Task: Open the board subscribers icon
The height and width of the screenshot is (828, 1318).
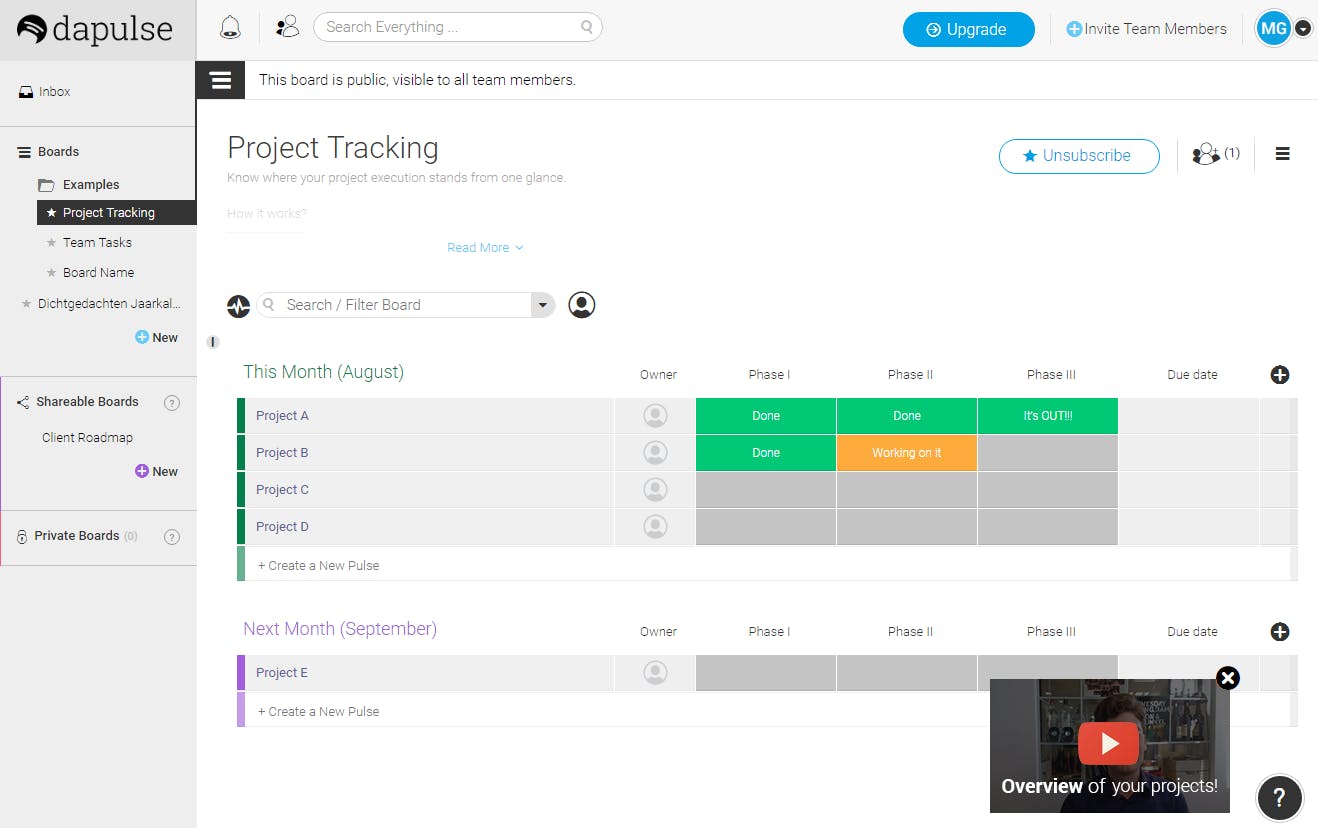Action: click(1207, 154)
